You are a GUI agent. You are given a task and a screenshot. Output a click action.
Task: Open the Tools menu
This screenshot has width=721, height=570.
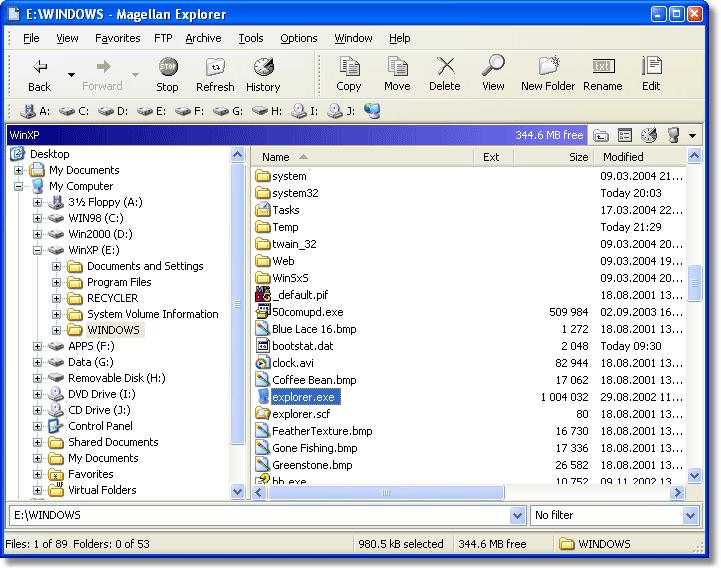pos(251,38)
